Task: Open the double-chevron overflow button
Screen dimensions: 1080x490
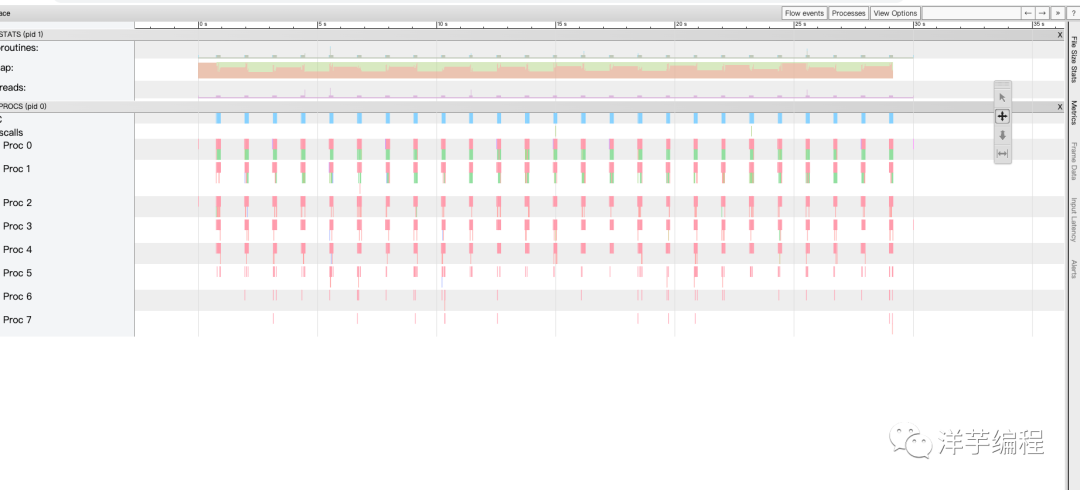Action: pyautogui.click(x=1057, y=13)
